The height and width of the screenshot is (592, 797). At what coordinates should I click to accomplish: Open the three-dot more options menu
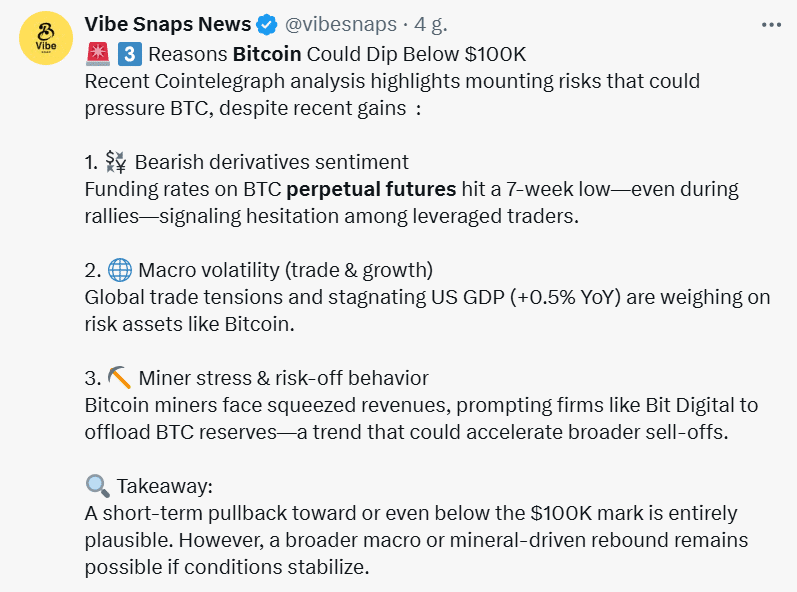[771, 24]
